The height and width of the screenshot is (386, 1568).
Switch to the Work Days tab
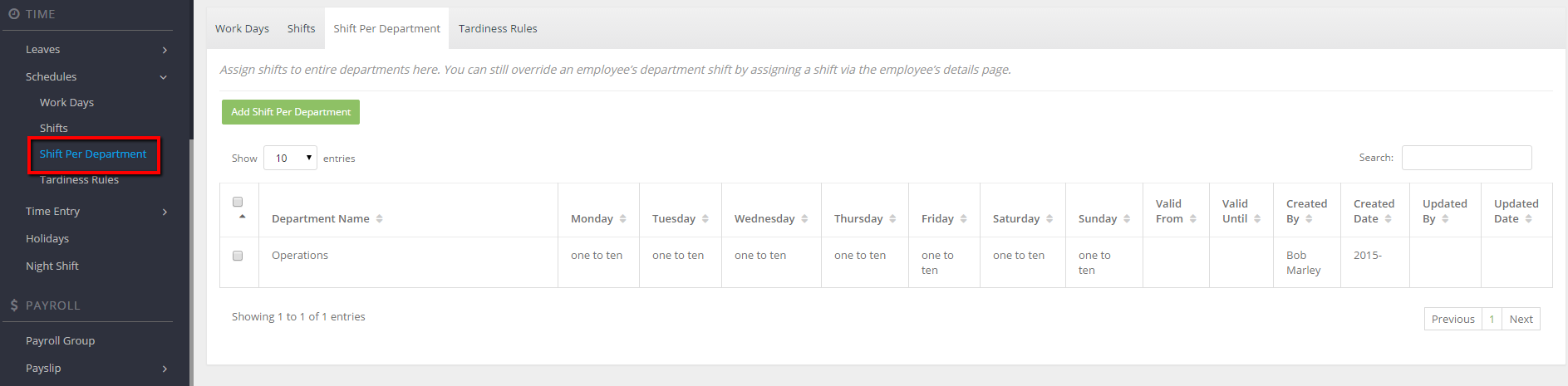click(x=242, y=28)
